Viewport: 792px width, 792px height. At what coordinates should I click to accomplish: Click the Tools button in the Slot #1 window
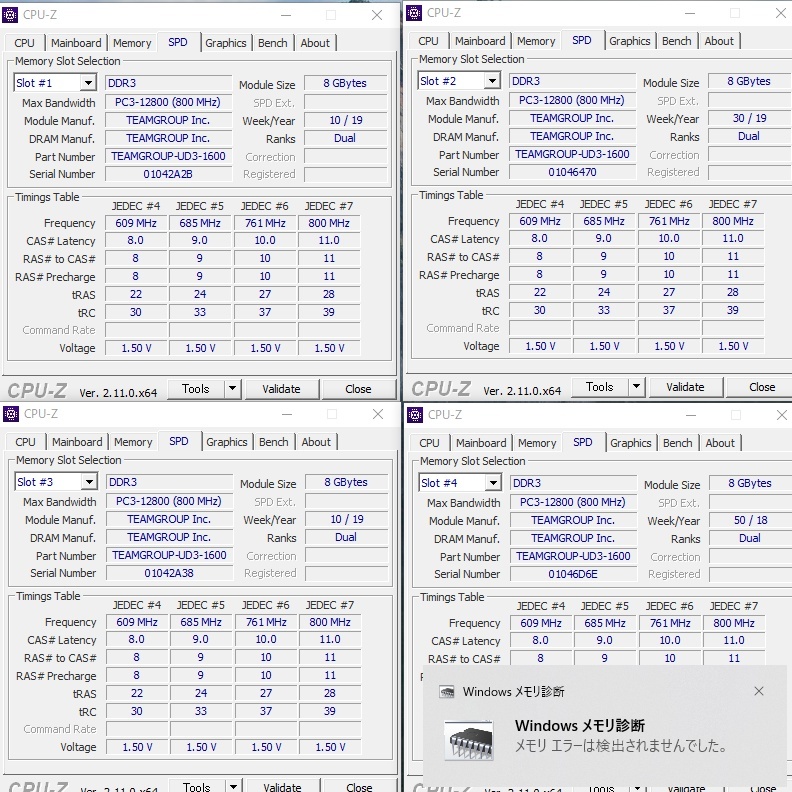pyautogui.click(x=196, y=388)
